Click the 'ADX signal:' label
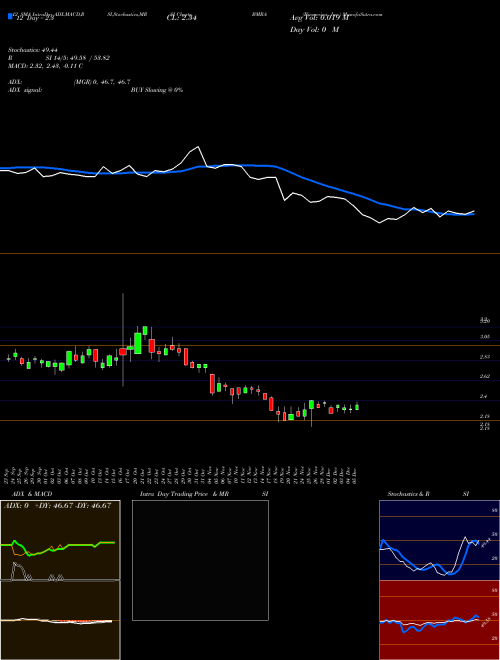 pyautogui.click(x=24, y=90)
